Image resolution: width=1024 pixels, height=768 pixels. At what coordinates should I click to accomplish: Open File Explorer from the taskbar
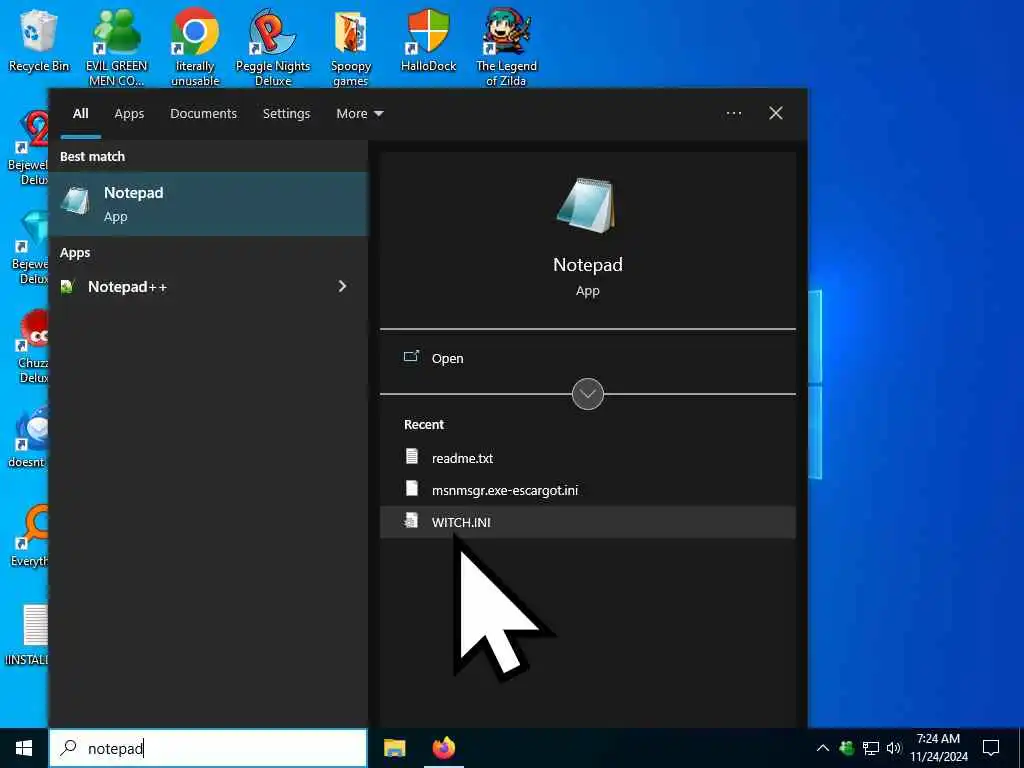394,748
